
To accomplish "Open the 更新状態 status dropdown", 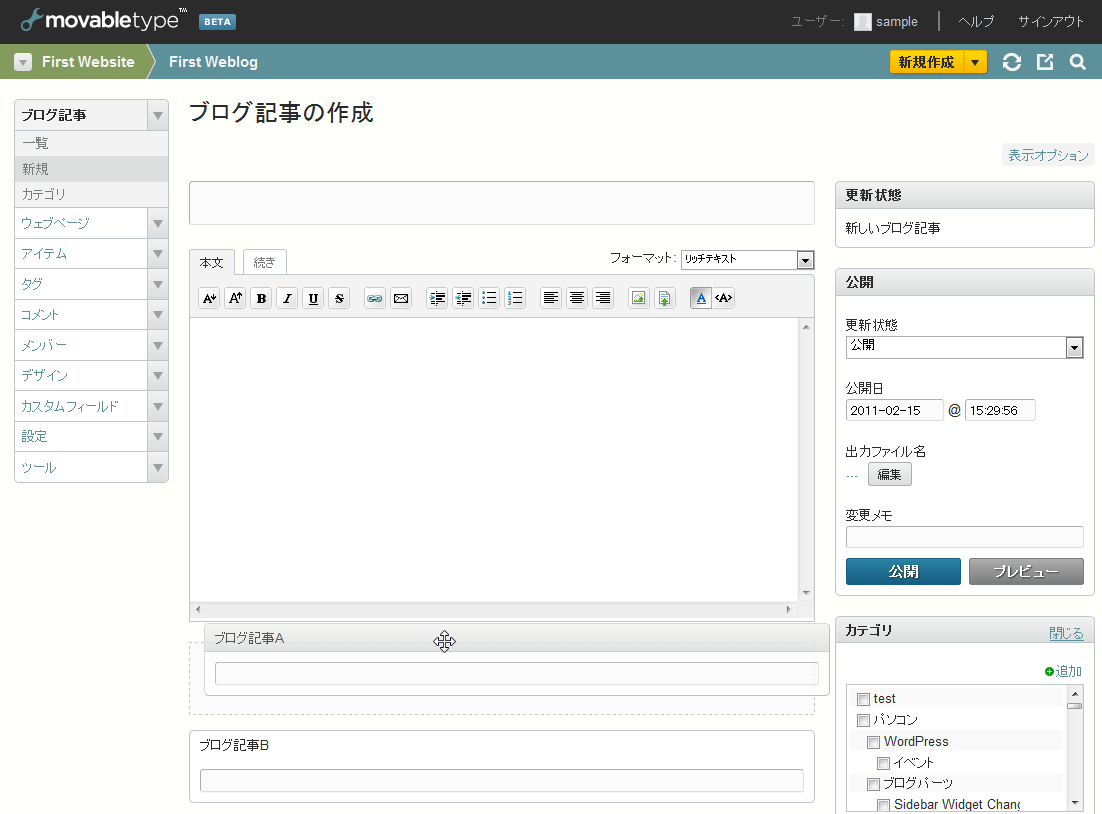I will tap(964, 347).
